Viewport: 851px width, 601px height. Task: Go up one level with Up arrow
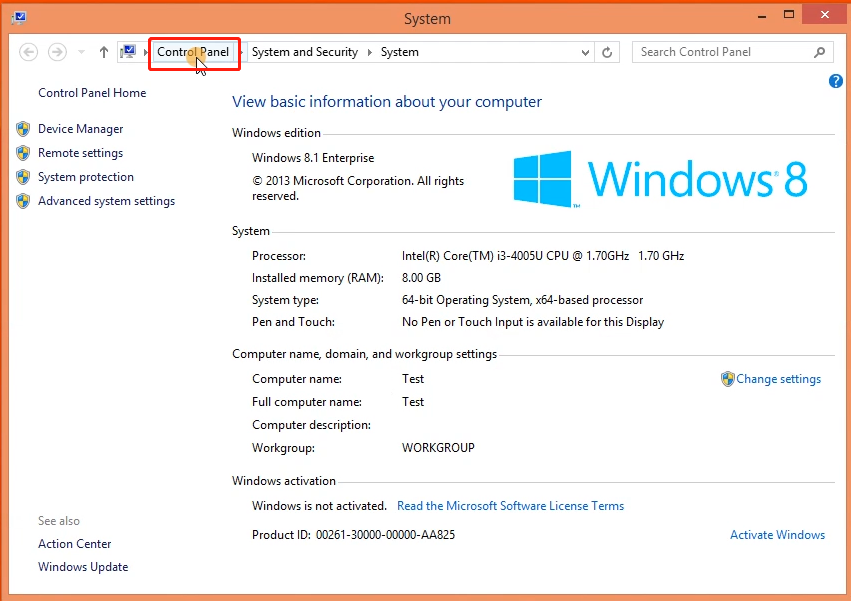pyautogui.click(x=104, y=52)
